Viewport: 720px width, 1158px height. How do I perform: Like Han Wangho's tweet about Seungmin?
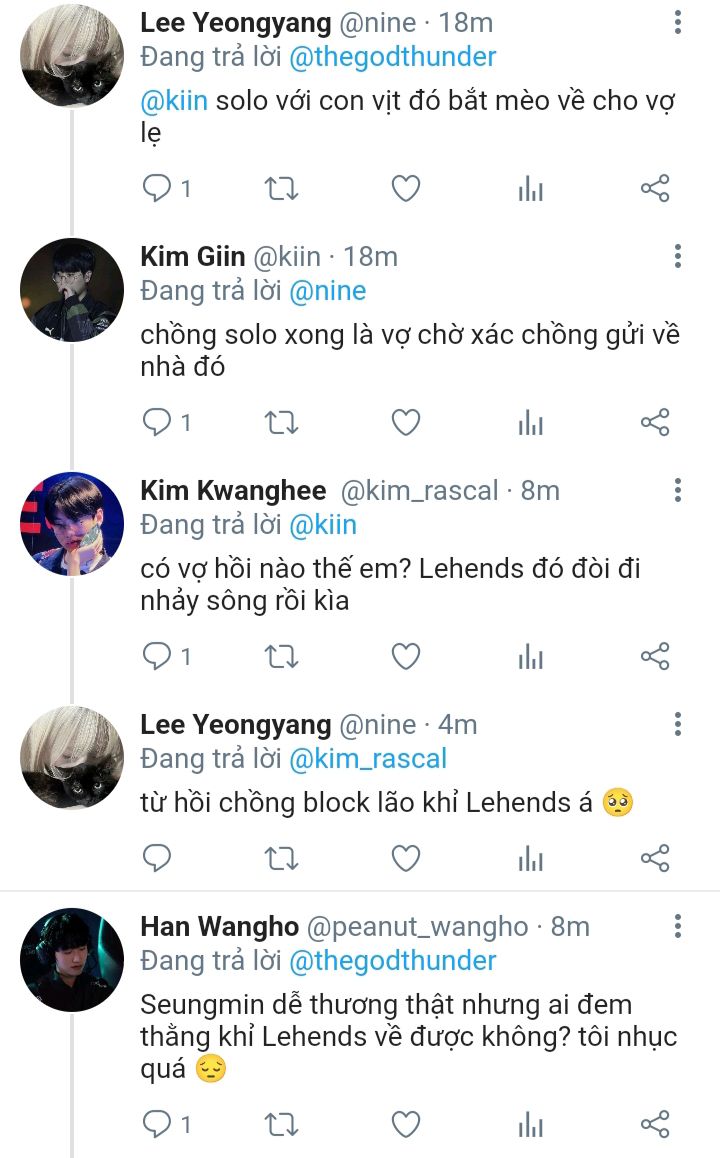[x=405, y=1124]
